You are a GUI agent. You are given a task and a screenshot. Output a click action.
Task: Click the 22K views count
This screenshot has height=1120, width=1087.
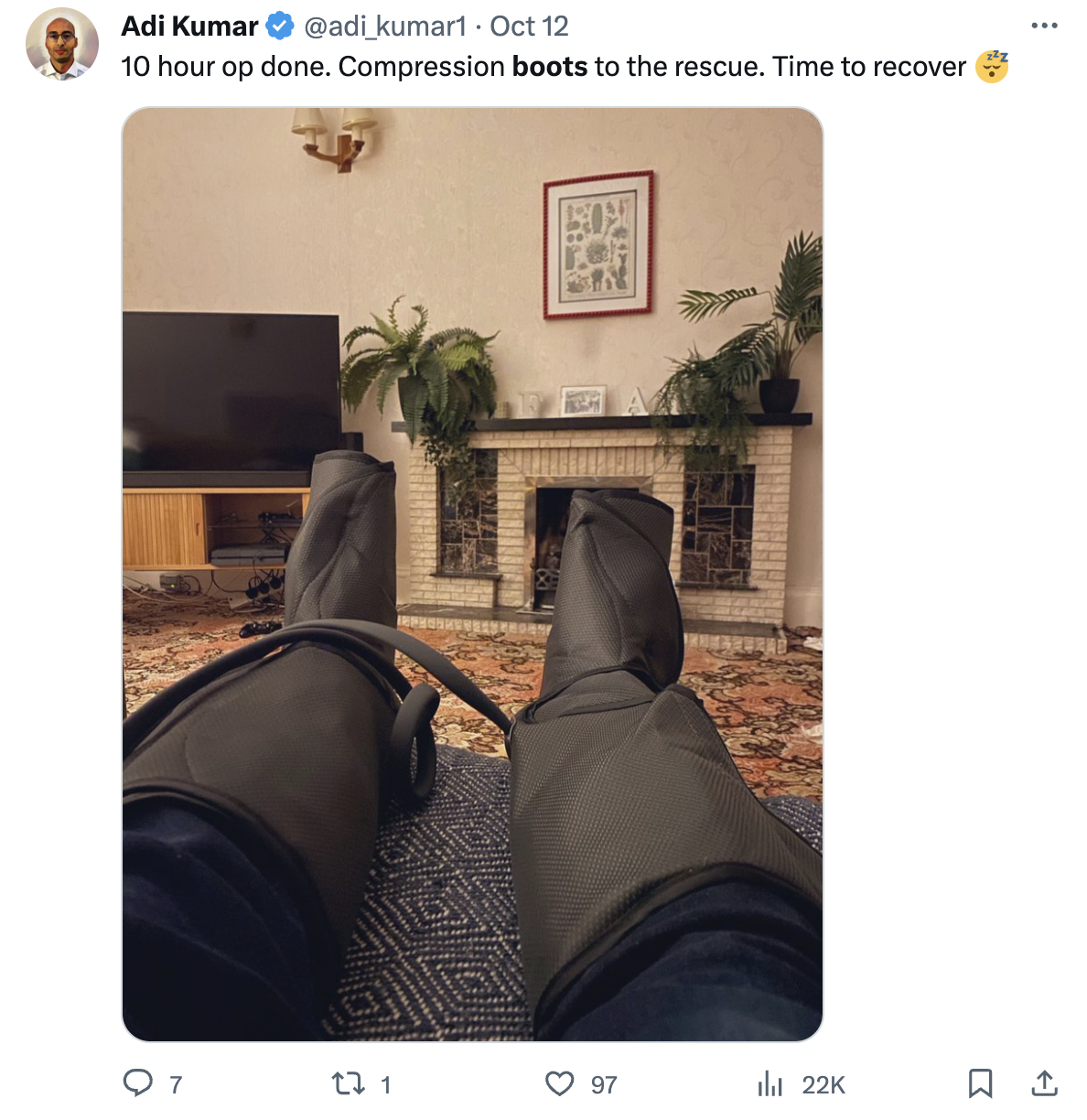823,1085
